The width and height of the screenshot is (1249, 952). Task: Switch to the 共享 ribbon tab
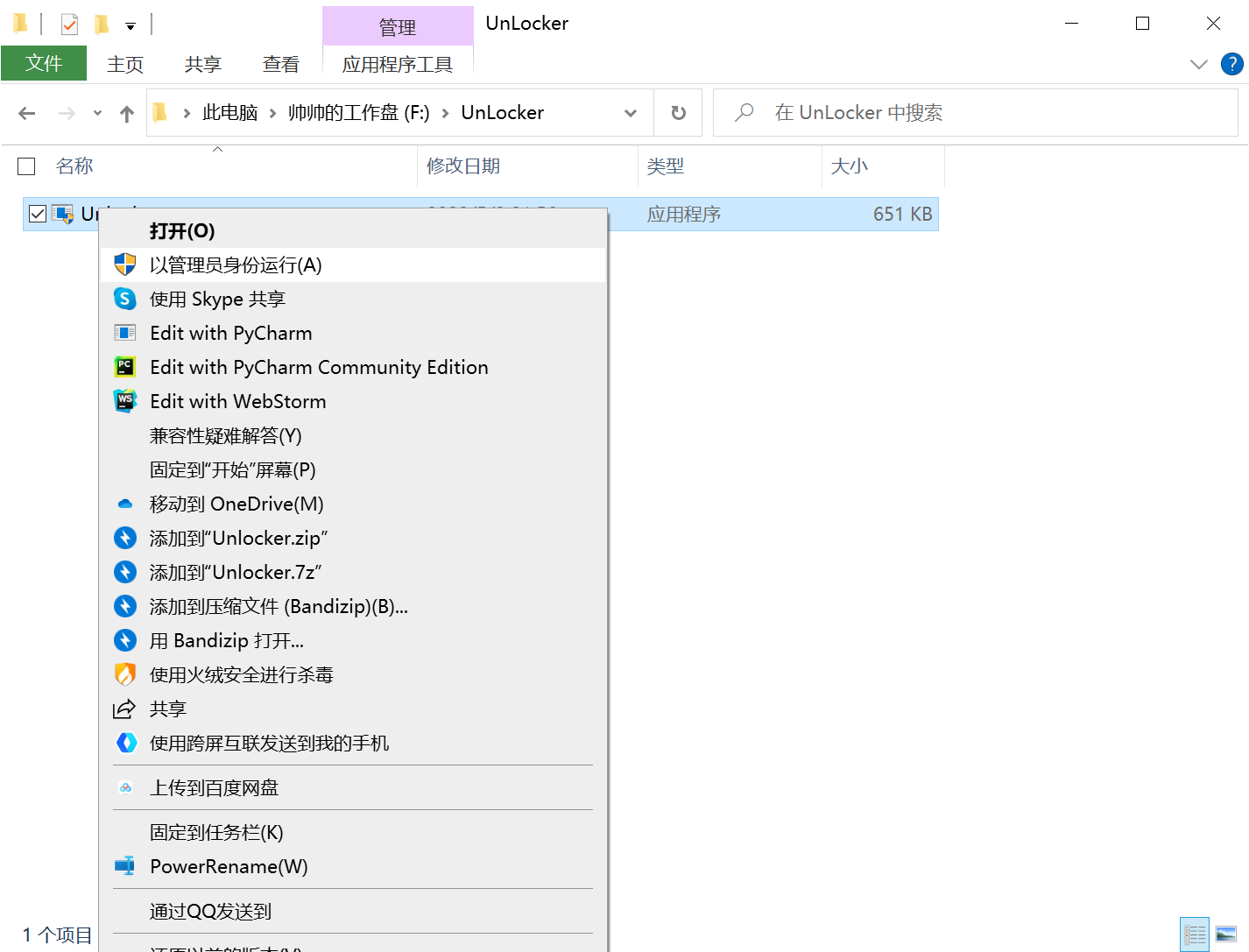pyautogui.click(x=203, y=64)
